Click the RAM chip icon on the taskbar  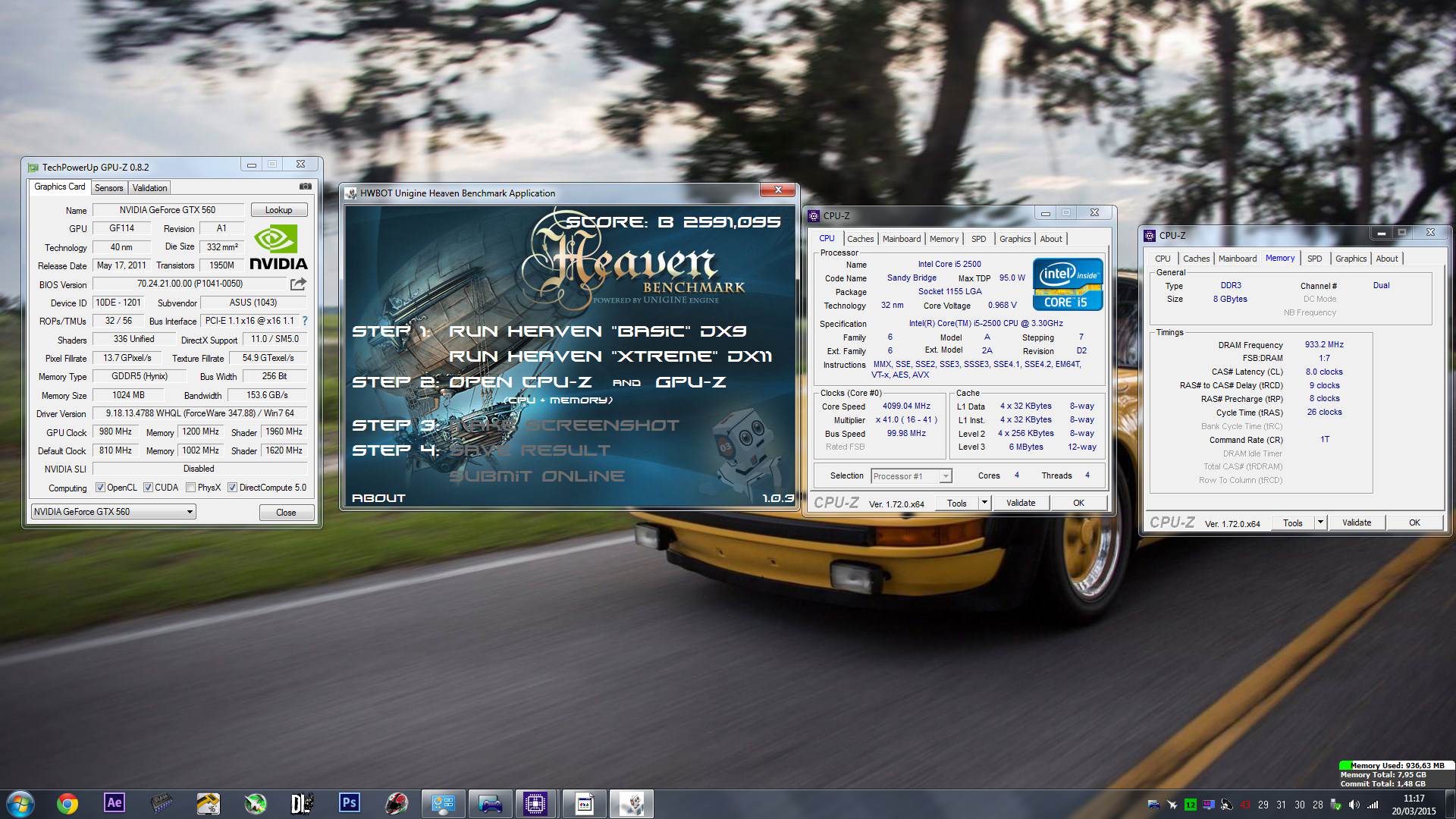pyautogui.click(x=162, y=803)
